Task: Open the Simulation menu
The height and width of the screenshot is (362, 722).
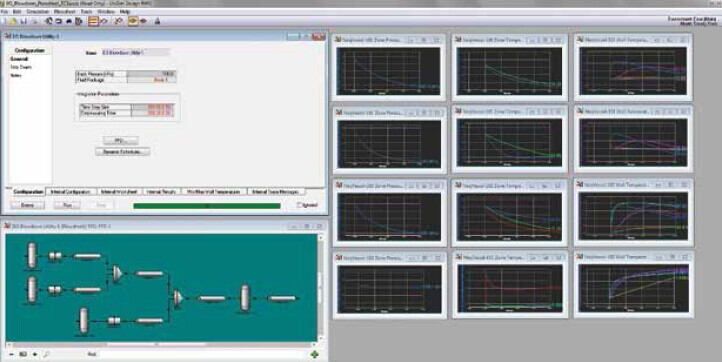Action: point(37,12)
